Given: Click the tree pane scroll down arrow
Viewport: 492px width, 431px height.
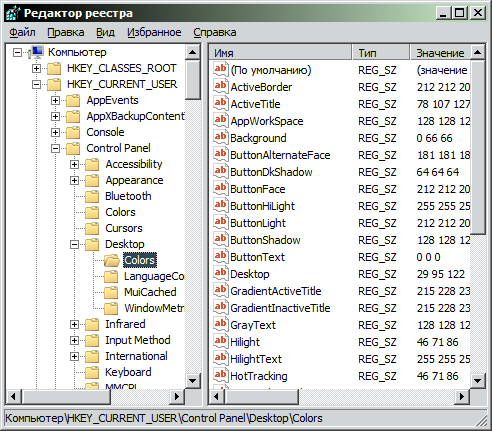Looking at the screenshot, I should click(193, 380).
